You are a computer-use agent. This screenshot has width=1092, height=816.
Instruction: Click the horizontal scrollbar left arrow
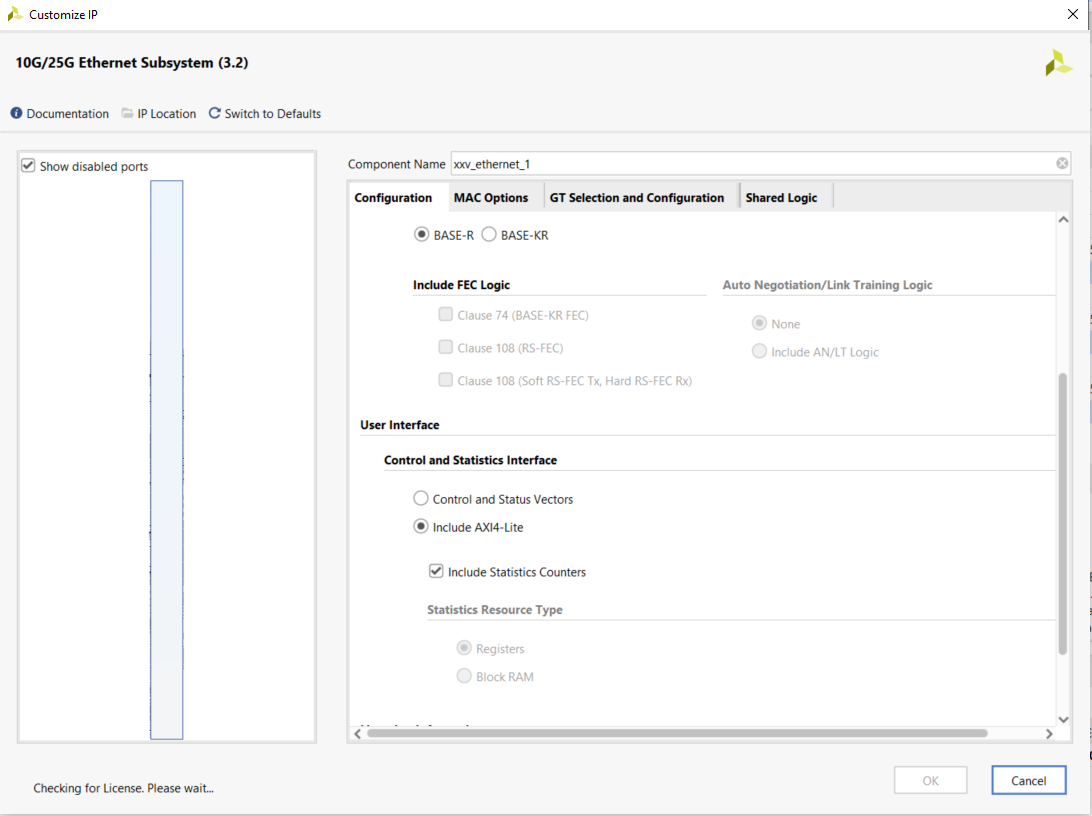pyautogui.click(x=357, y=733)
